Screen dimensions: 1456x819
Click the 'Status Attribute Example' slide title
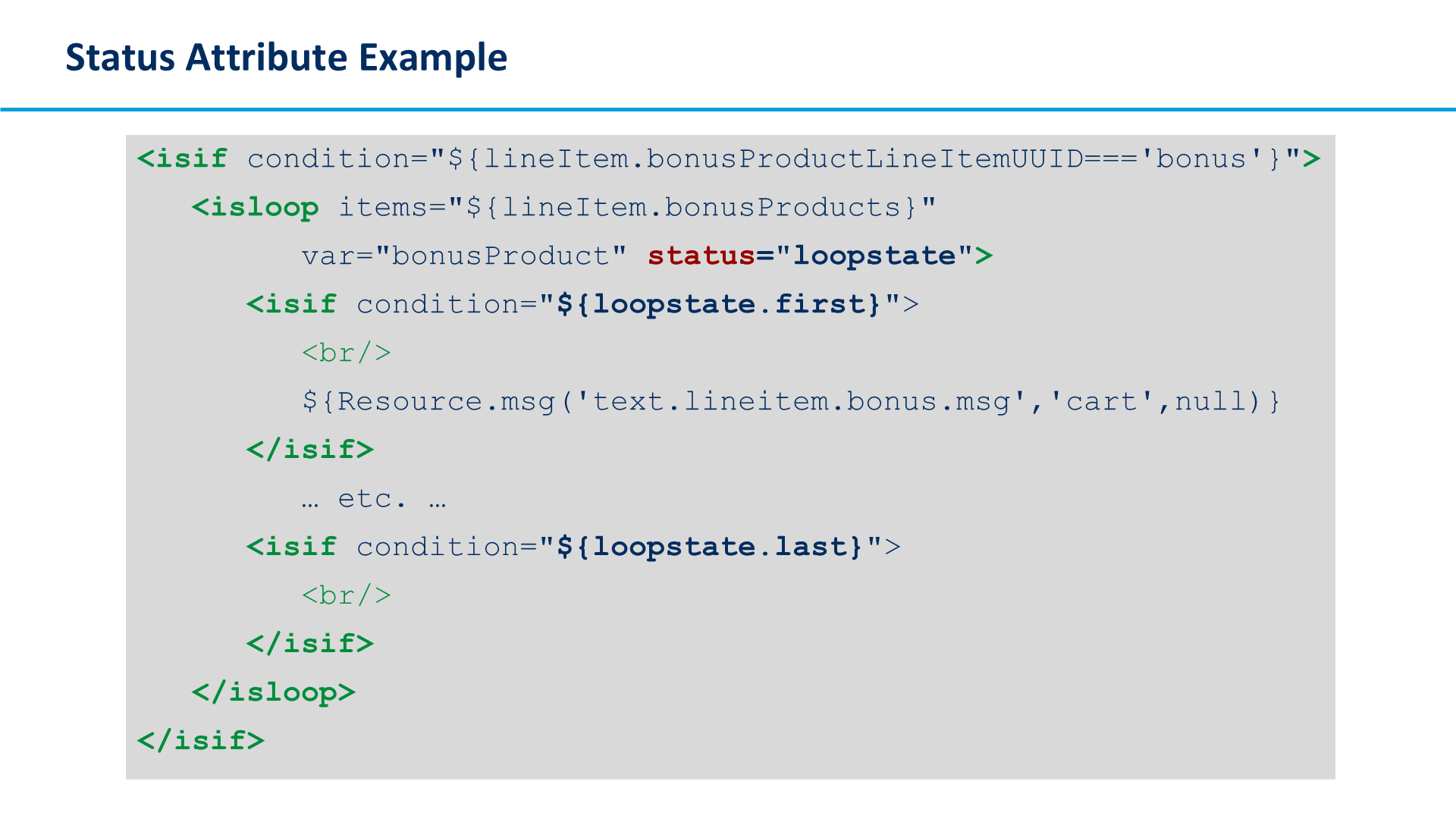tap(286, 58)
